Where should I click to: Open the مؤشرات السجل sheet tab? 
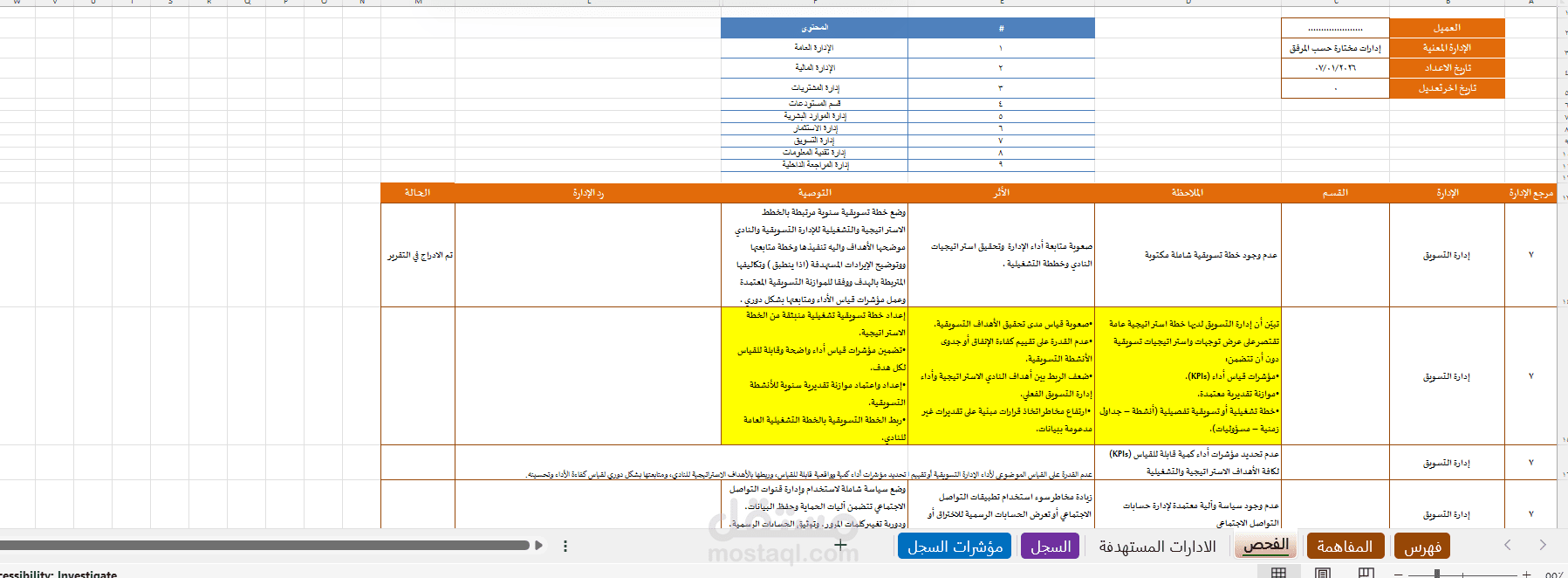point(955,546)
